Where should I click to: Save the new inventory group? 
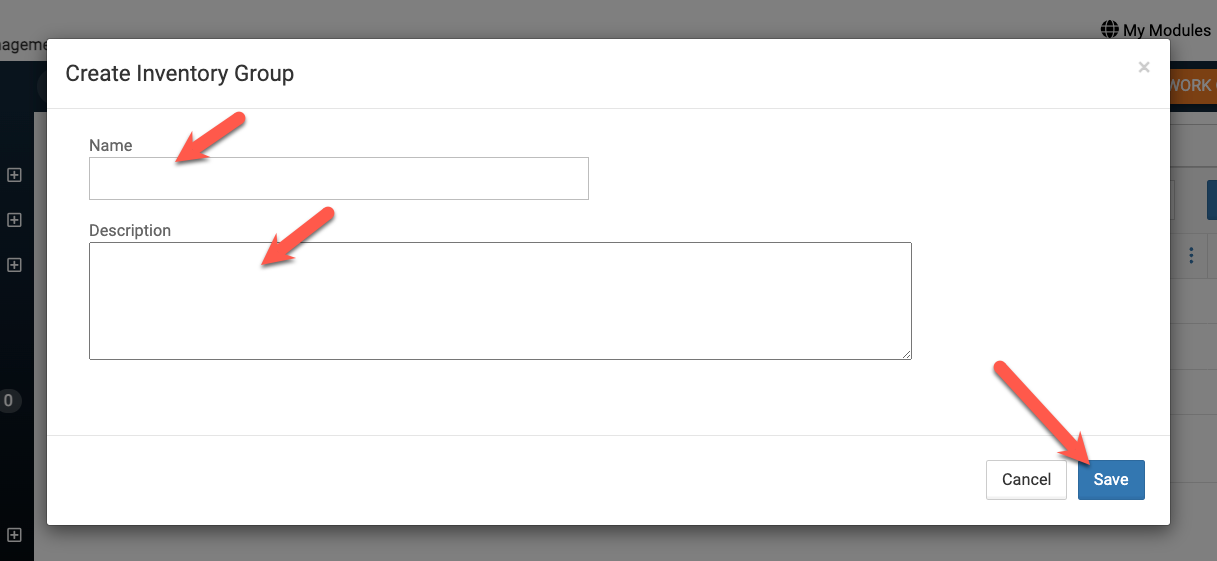1111,480
